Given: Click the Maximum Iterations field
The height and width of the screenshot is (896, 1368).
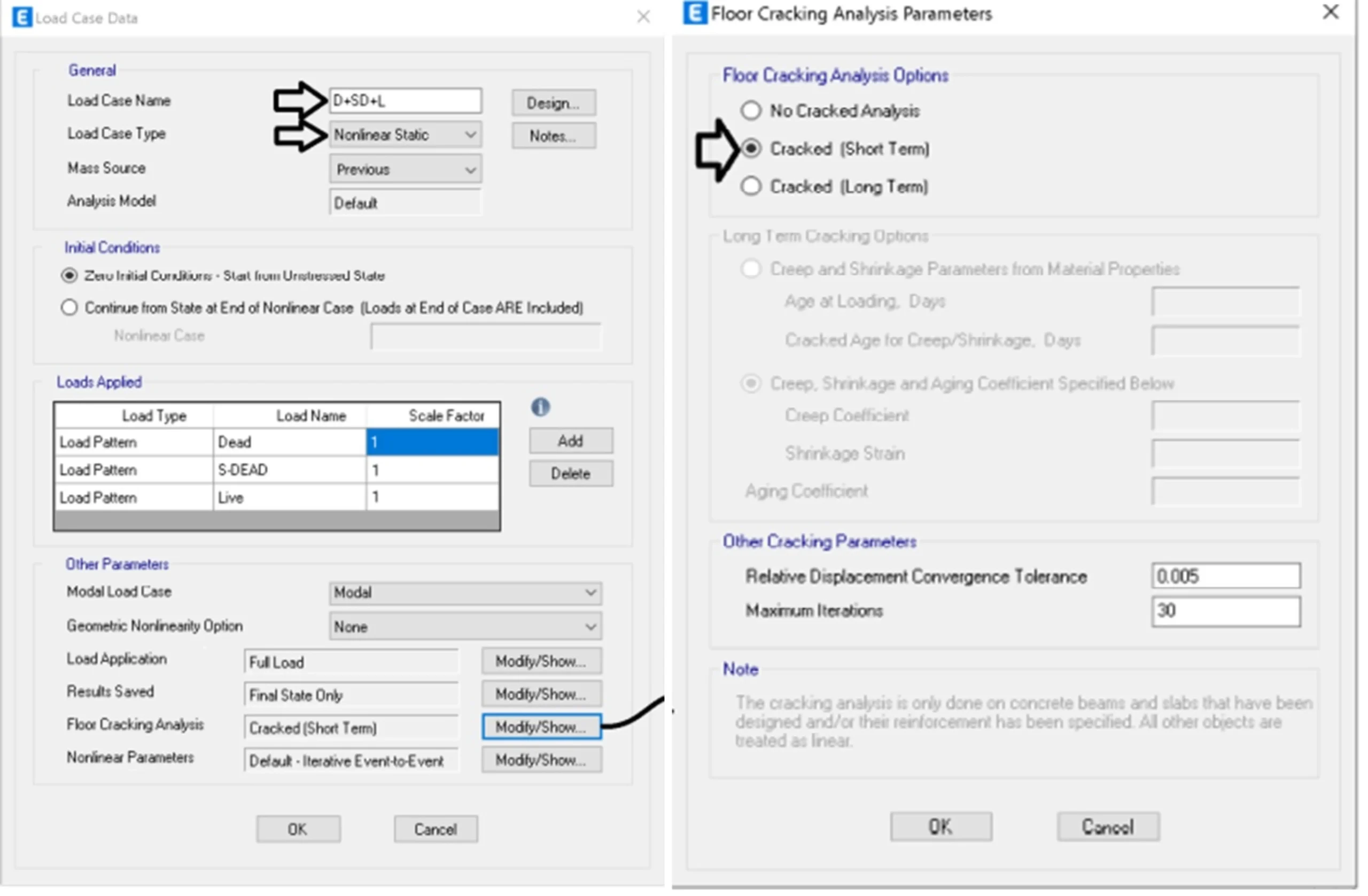Looking at the screenshot, I should [x=1225, y=611].
